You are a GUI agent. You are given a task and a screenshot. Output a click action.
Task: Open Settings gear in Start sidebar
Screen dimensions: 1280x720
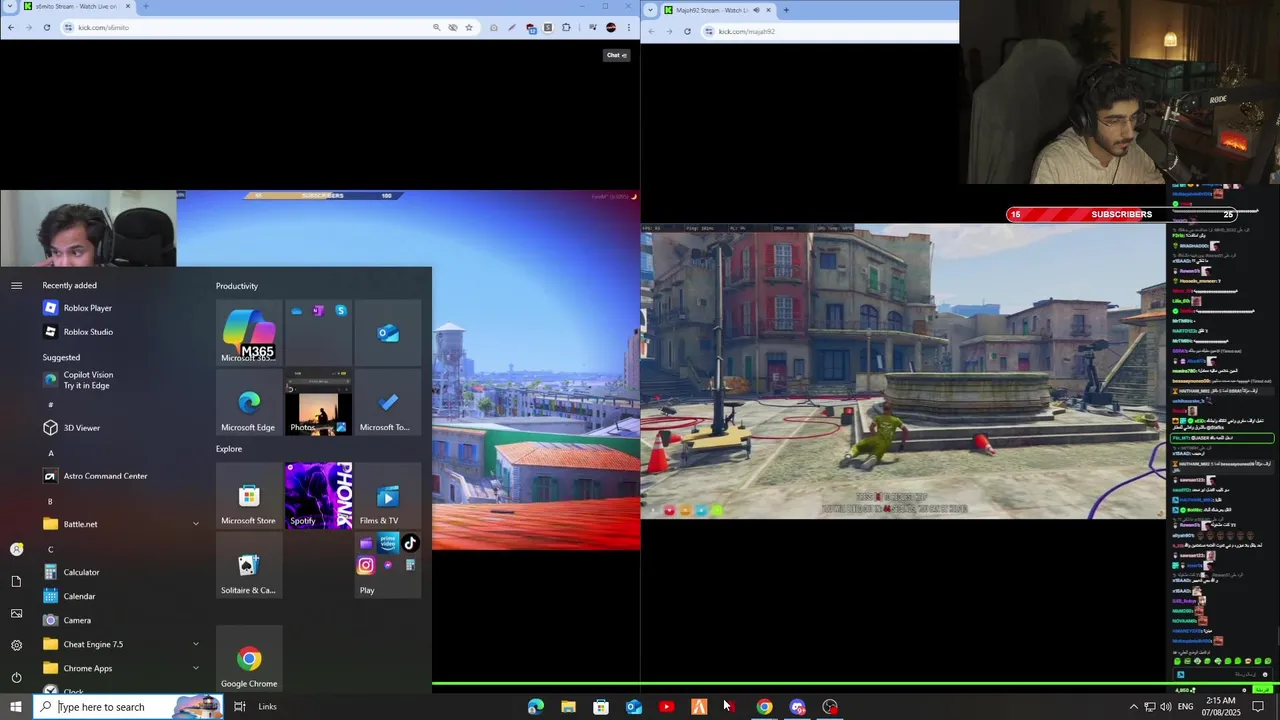point(16,645)
